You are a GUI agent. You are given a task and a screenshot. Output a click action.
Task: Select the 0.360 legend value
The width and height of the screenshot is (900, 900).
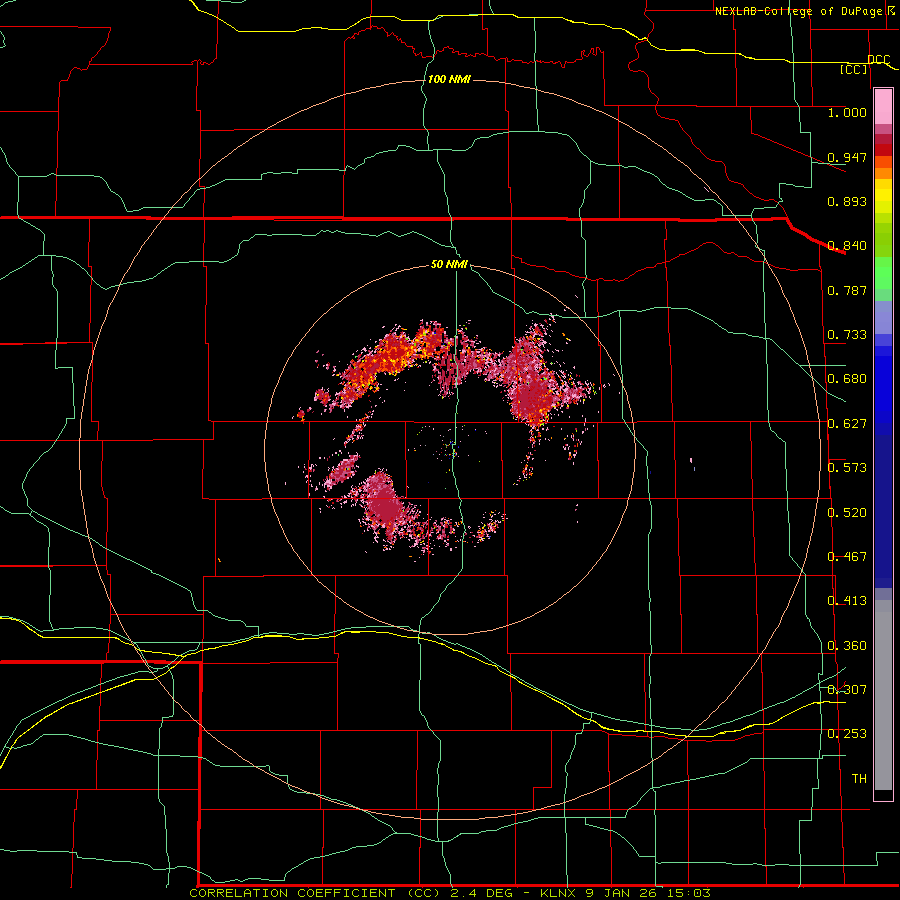coord(847,646)
